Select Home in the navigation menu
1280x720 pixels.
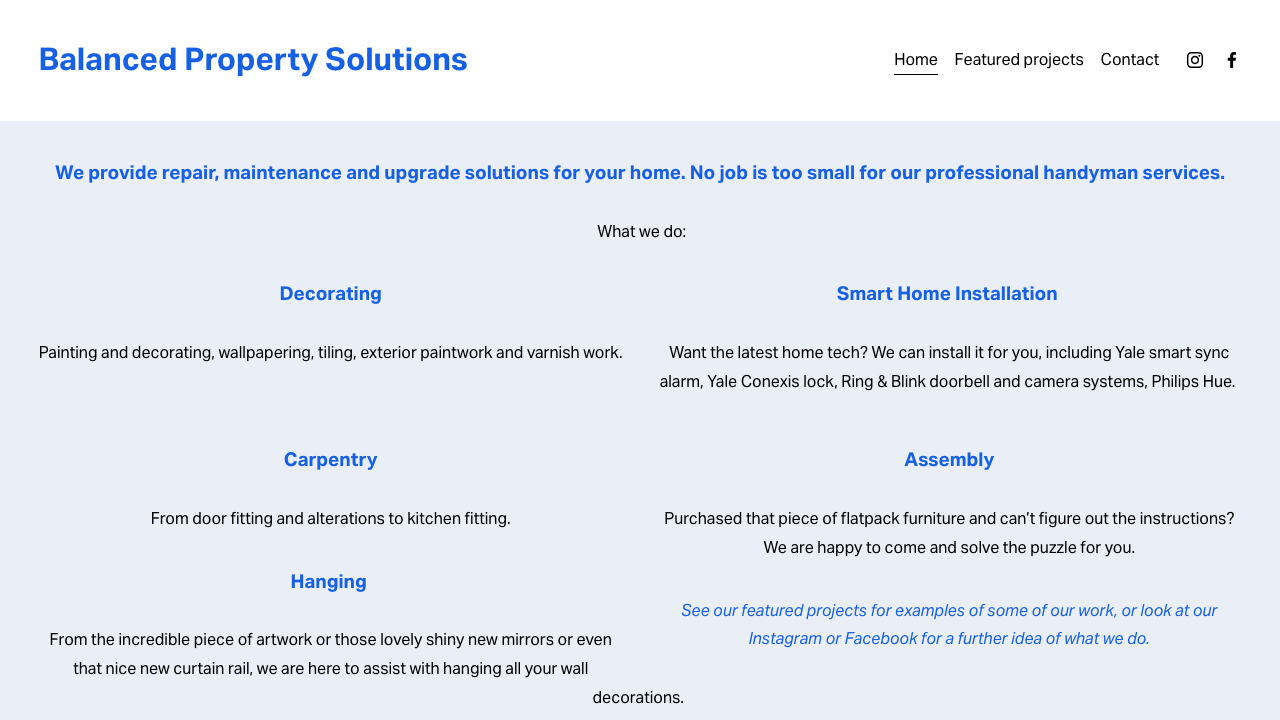[915, 60]
